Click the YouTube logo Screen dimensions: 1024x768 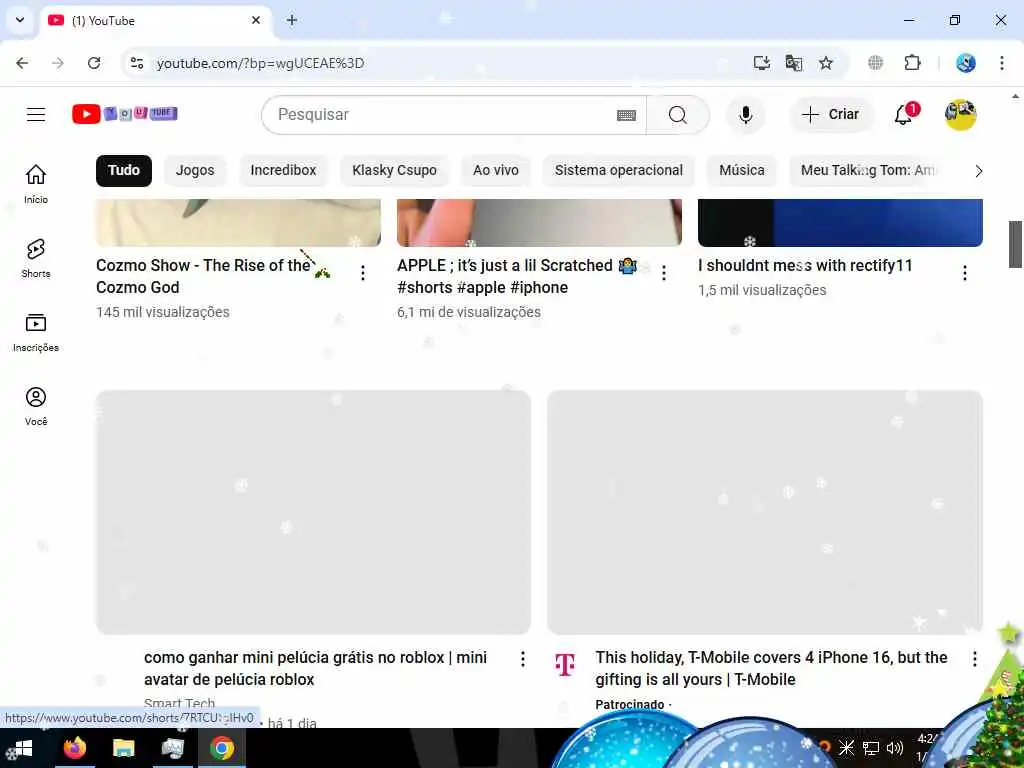[125, 114]
